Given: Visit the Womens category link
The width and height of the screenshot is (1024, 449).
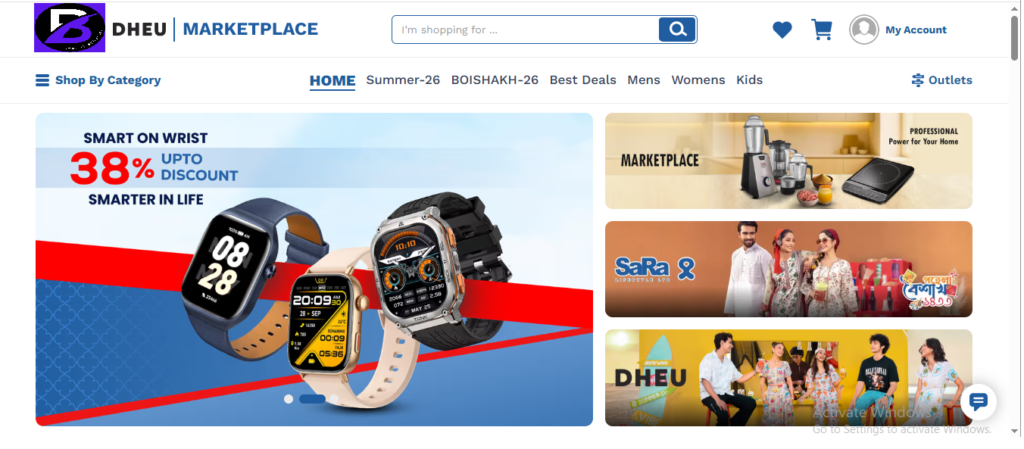Looking at the screenshot, I should coord(698,80).
